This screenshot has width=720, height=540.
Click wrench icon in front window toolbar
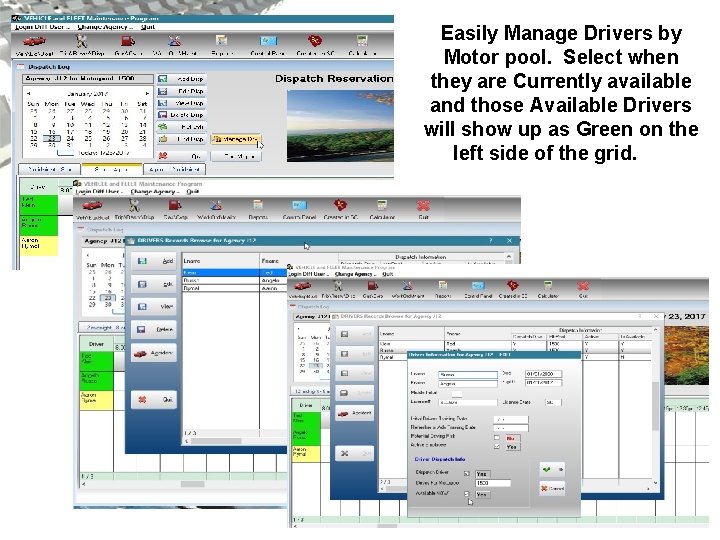[338, 287]
